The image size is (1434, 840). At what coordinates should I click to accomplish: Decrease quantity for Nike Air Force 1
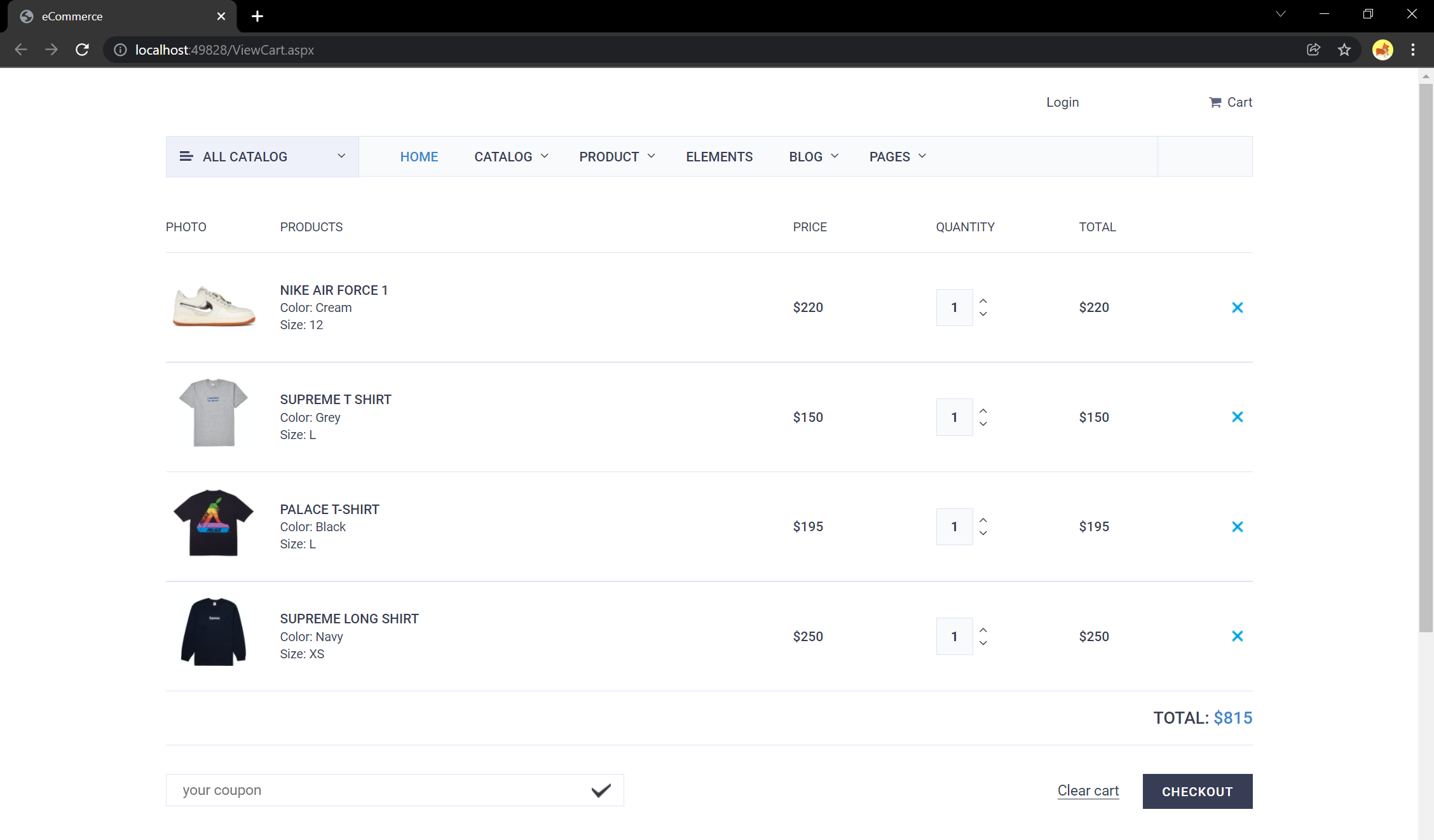coord(983,314)
